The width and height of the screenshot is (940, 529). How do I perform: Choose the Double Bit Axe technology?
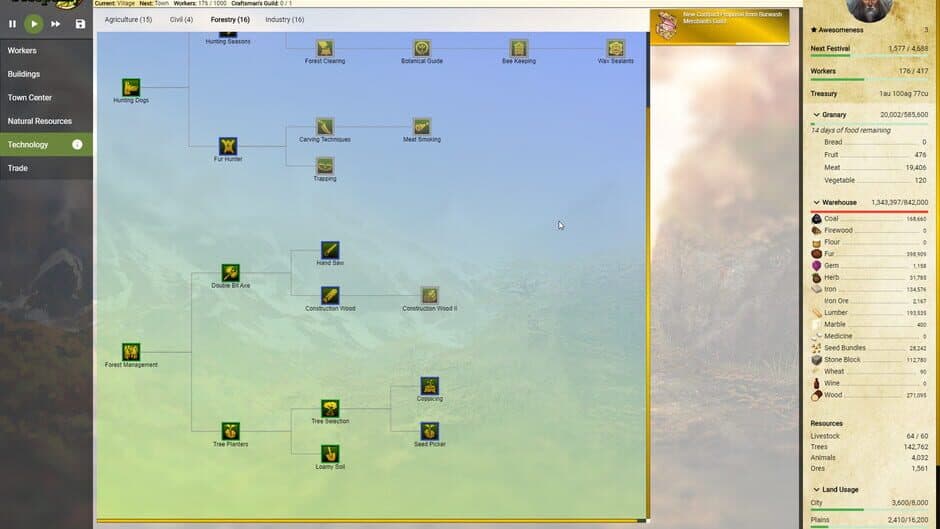click(230, 273)
